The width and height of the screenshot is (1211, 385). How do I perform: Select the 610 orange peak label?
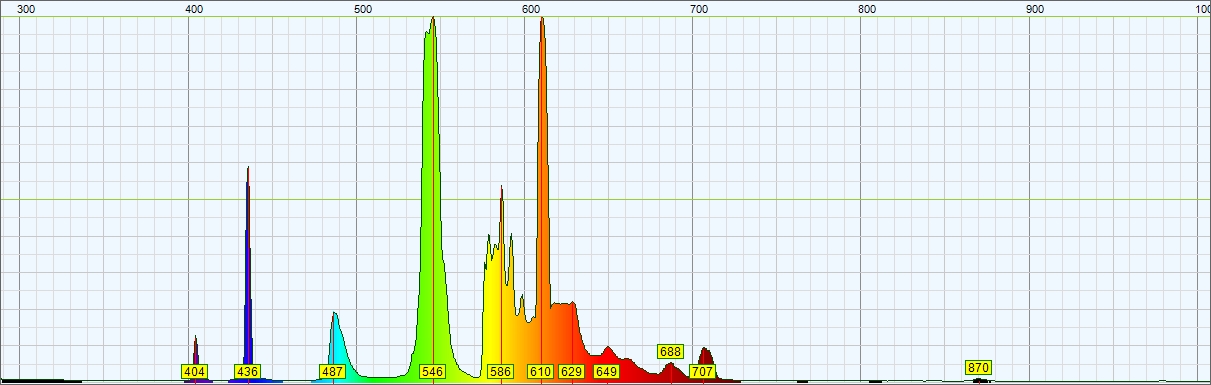(x=540, y=371)
